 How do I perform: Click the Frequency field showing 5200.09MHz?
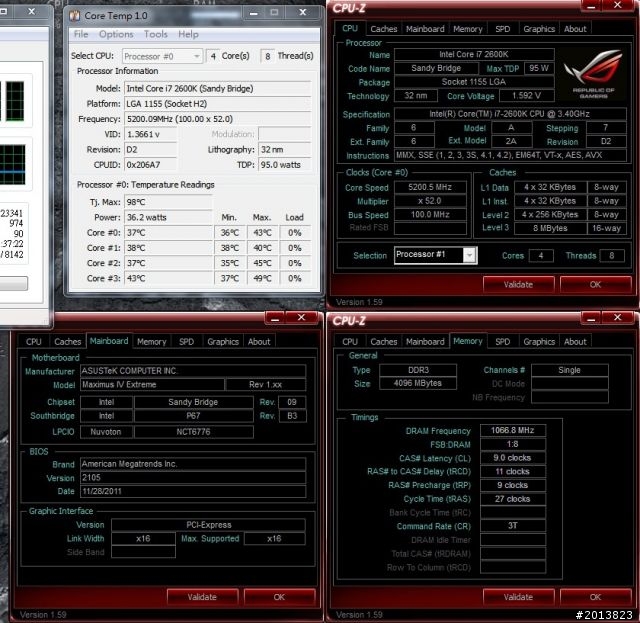point(218,119)
